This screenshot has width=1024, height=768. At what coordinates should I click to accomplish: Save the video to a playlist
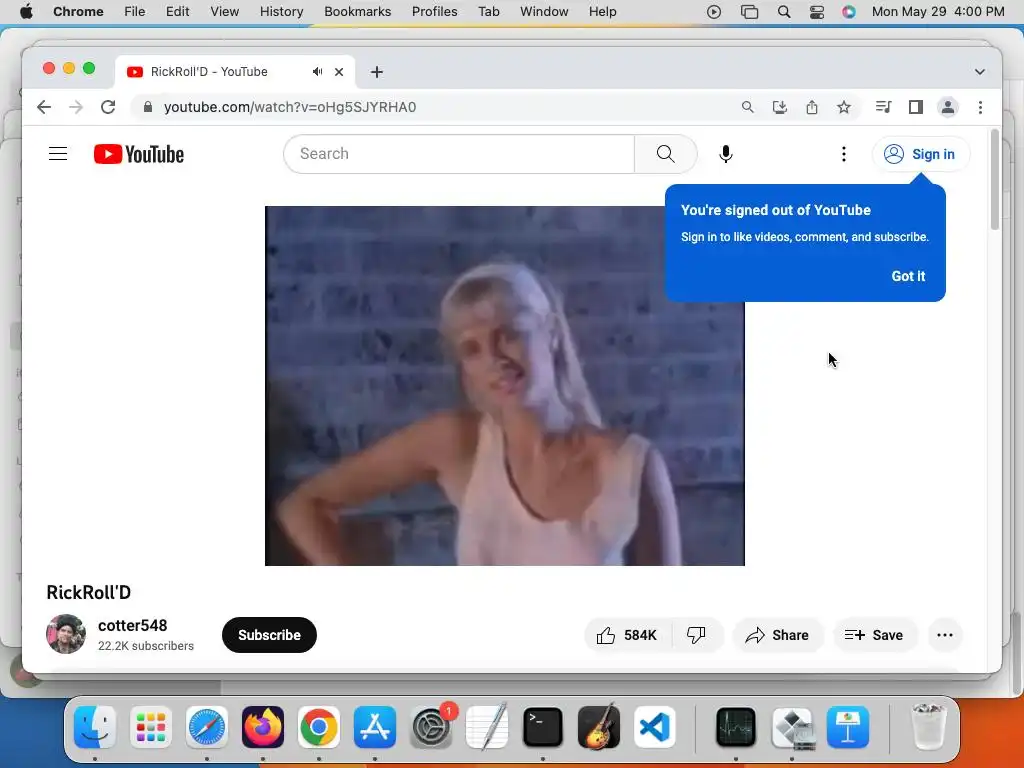click(x=874, y=635)
